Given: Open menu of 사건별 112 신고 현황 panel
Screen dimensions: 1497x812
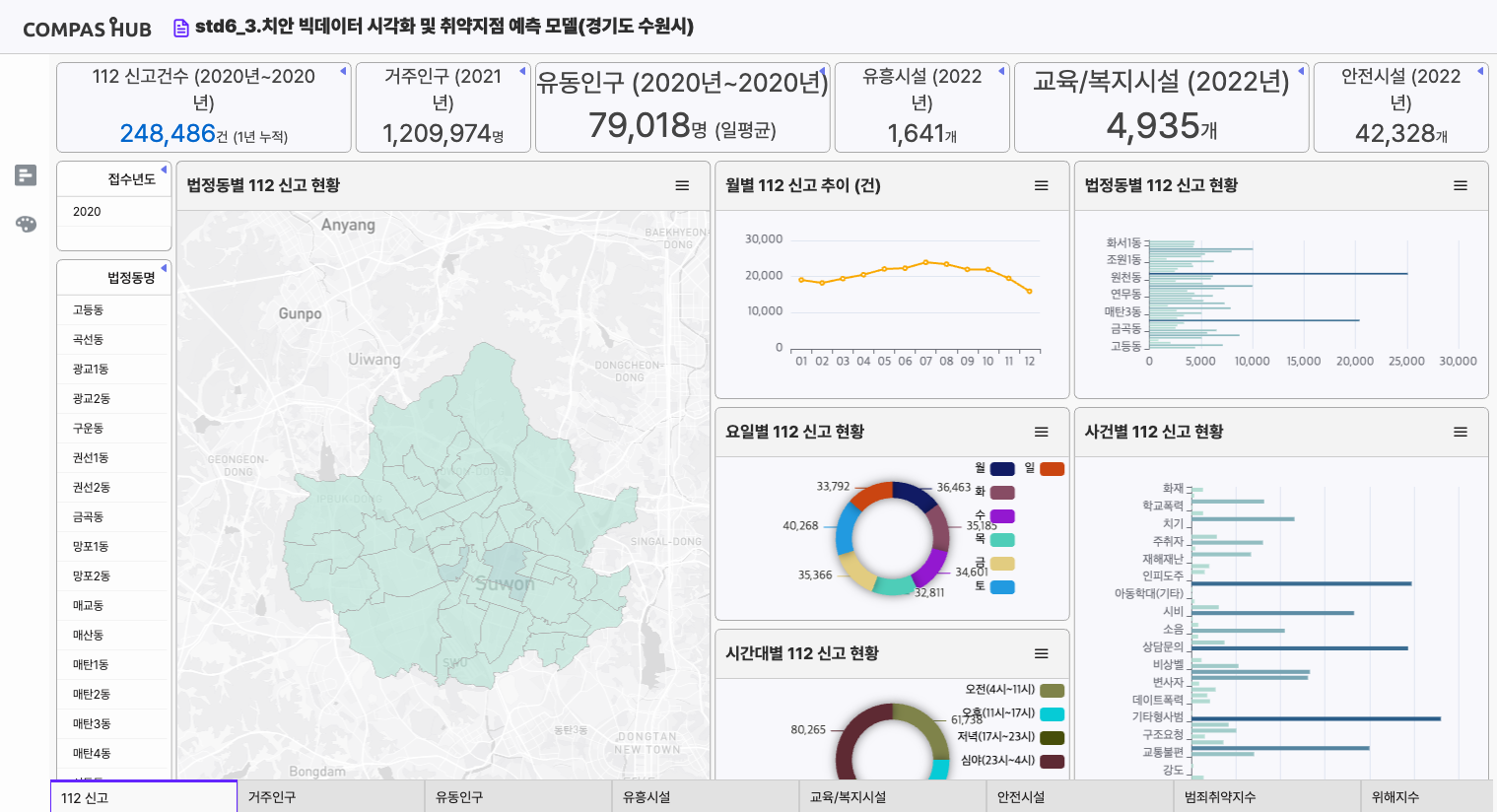Looking at the screenshot, I should click(x=1461, y=432).
